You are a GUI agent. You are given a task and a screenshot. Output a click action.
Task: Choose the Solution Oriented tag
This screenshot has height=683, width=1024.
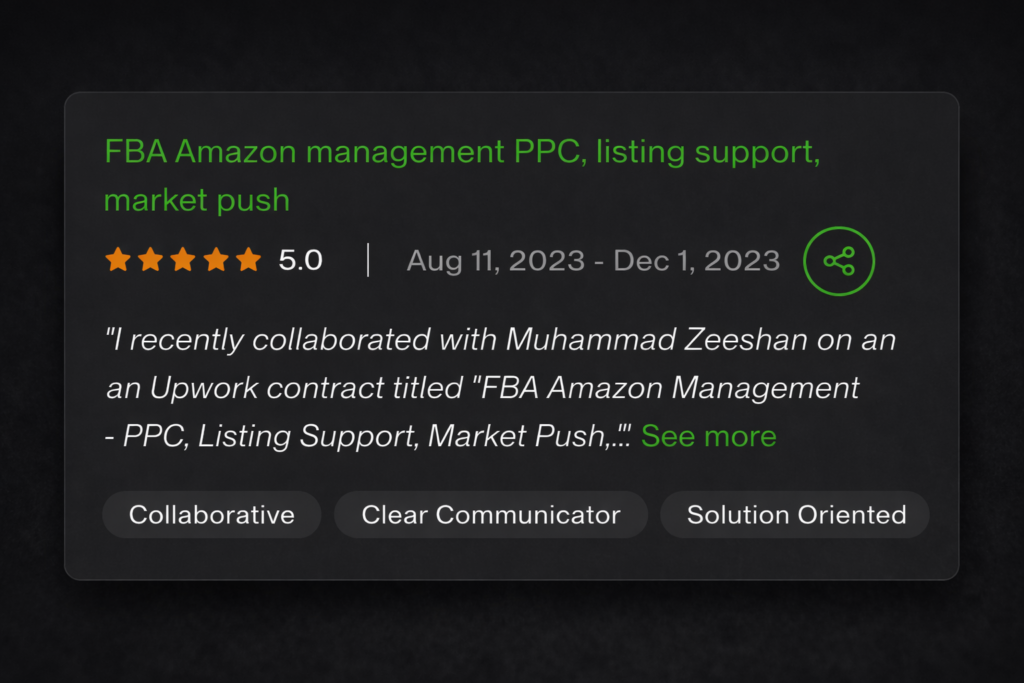796,515
